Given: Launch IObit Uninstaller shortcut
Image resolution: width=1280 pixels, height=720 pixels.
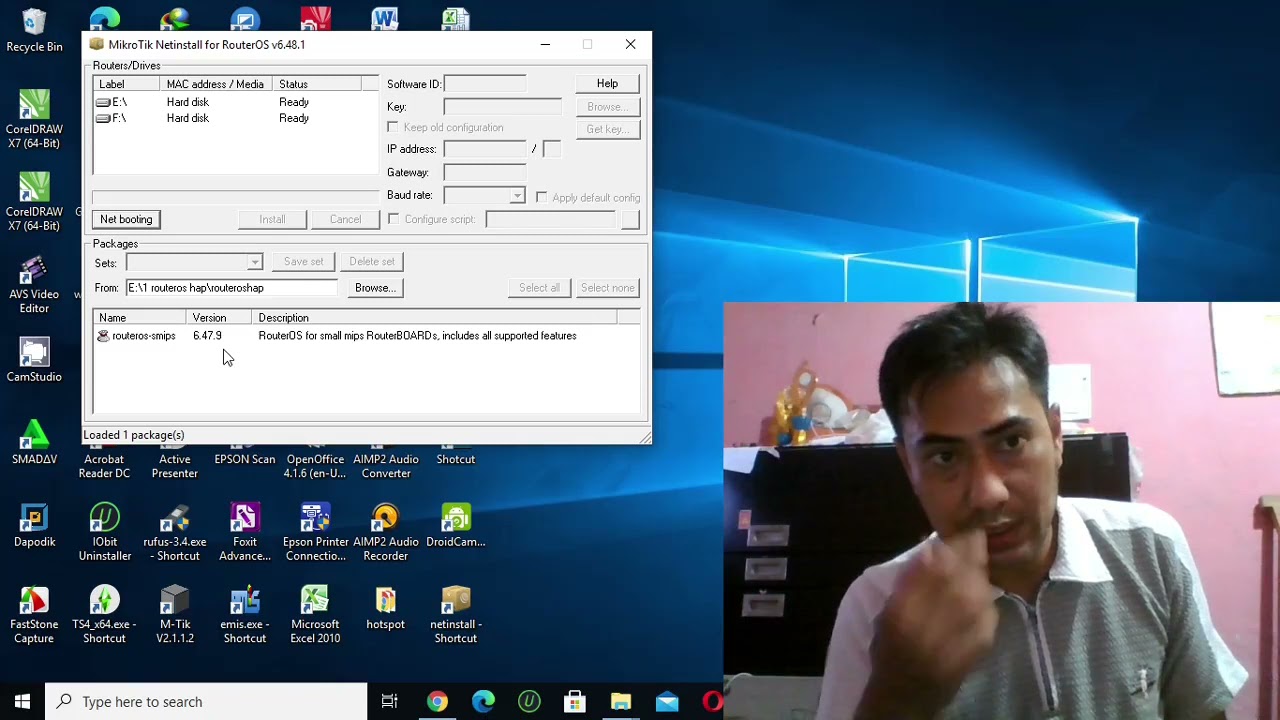Looking at the screenshot, I should [104, 532].
